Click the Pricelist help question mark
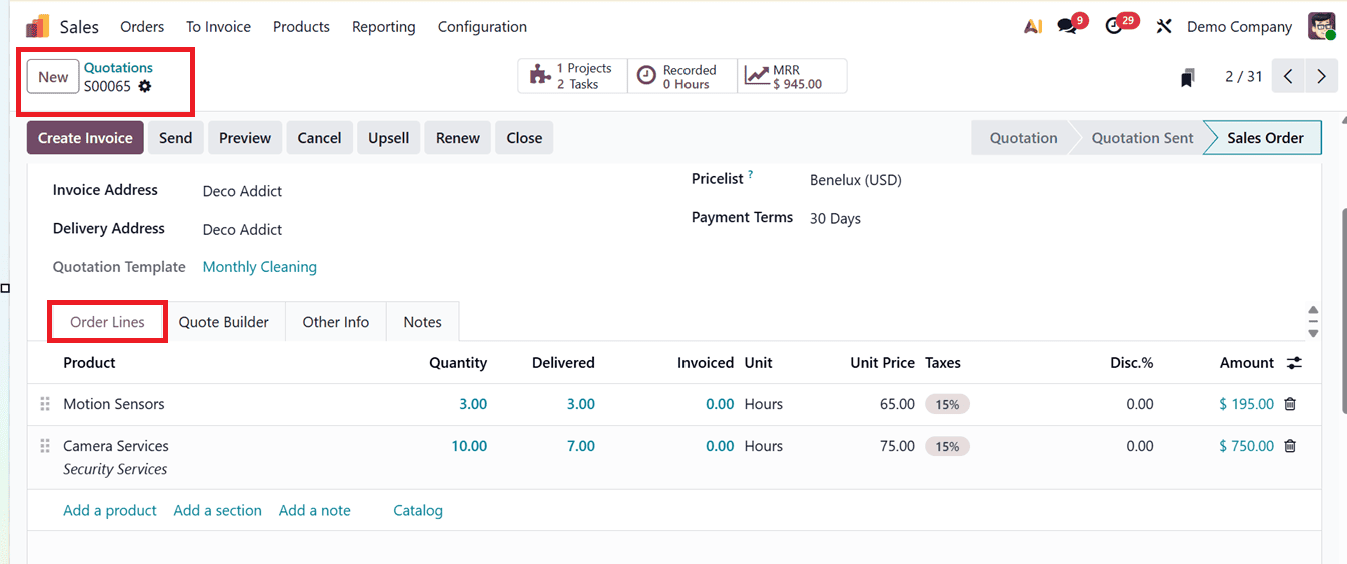The width and height of the screenshot is (1347, 564). [751, 175]
